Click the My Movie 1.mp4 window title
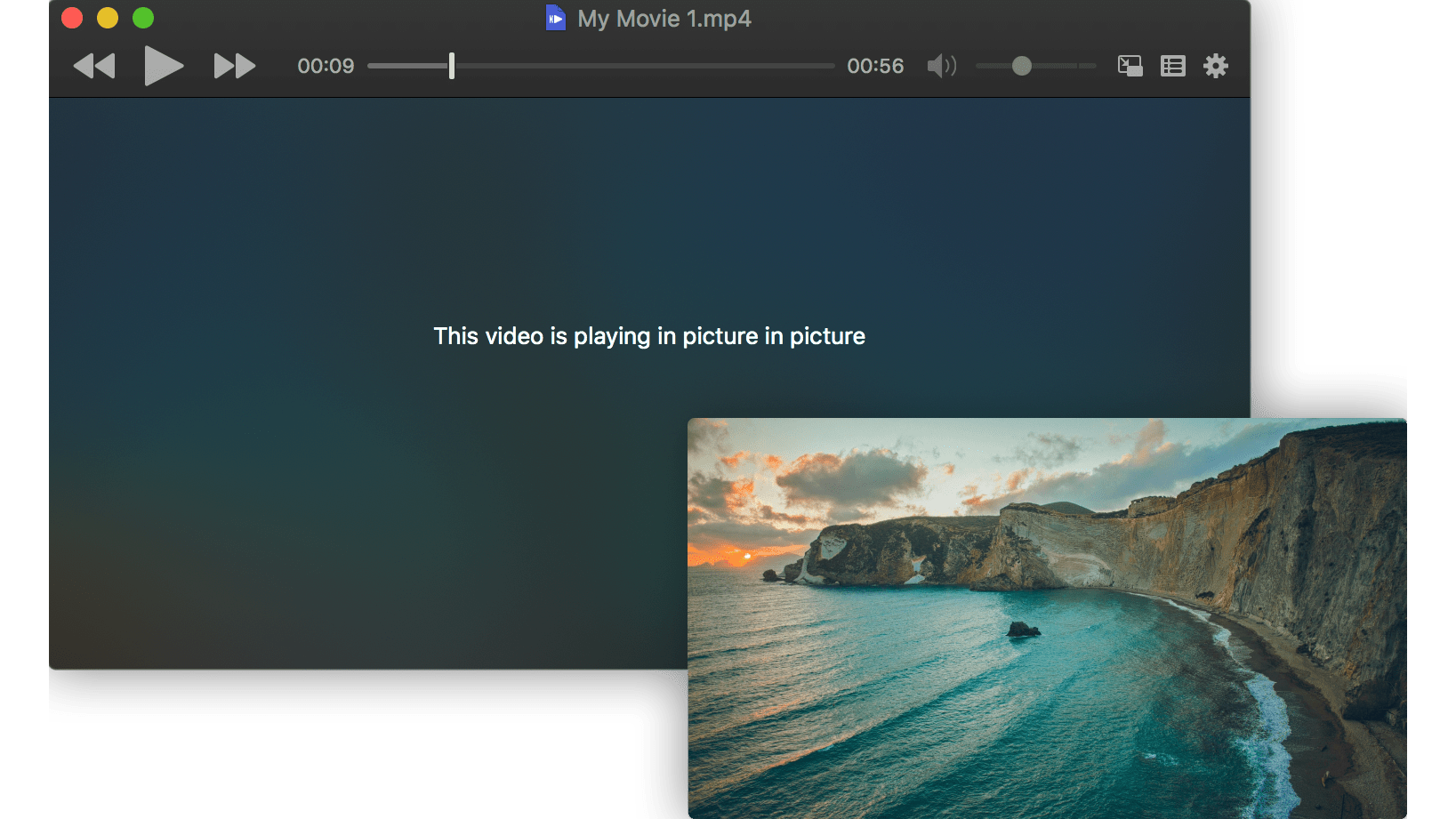Image resolution: width=1456 pixels, height=819 pixels. [x=664, y=19]
